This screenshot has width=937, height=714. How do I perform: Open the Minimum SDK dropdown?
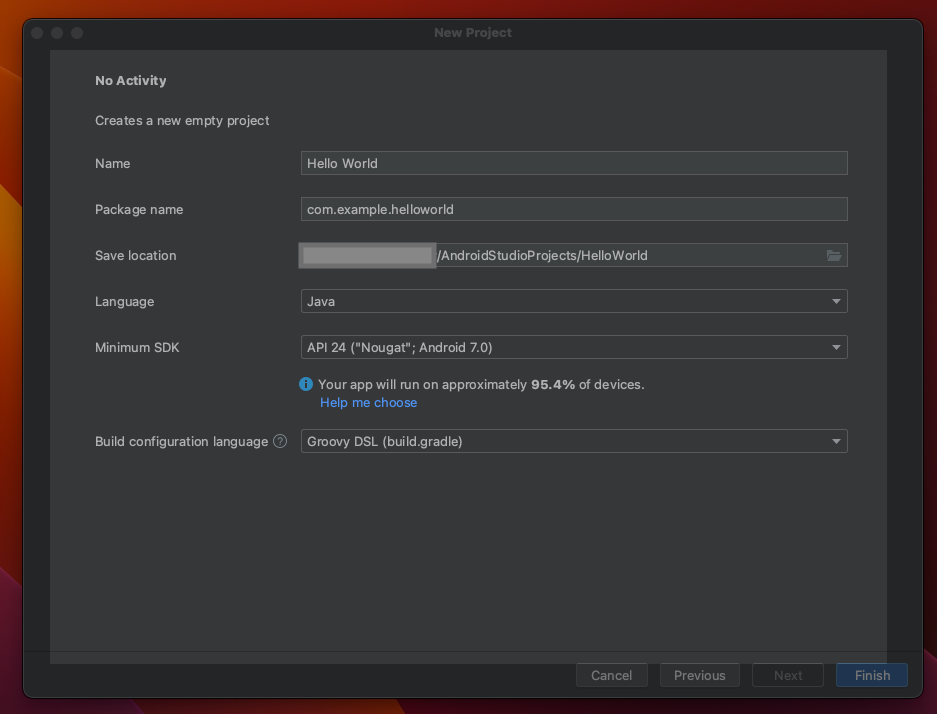pyautogui.click(x=574, y=347)
